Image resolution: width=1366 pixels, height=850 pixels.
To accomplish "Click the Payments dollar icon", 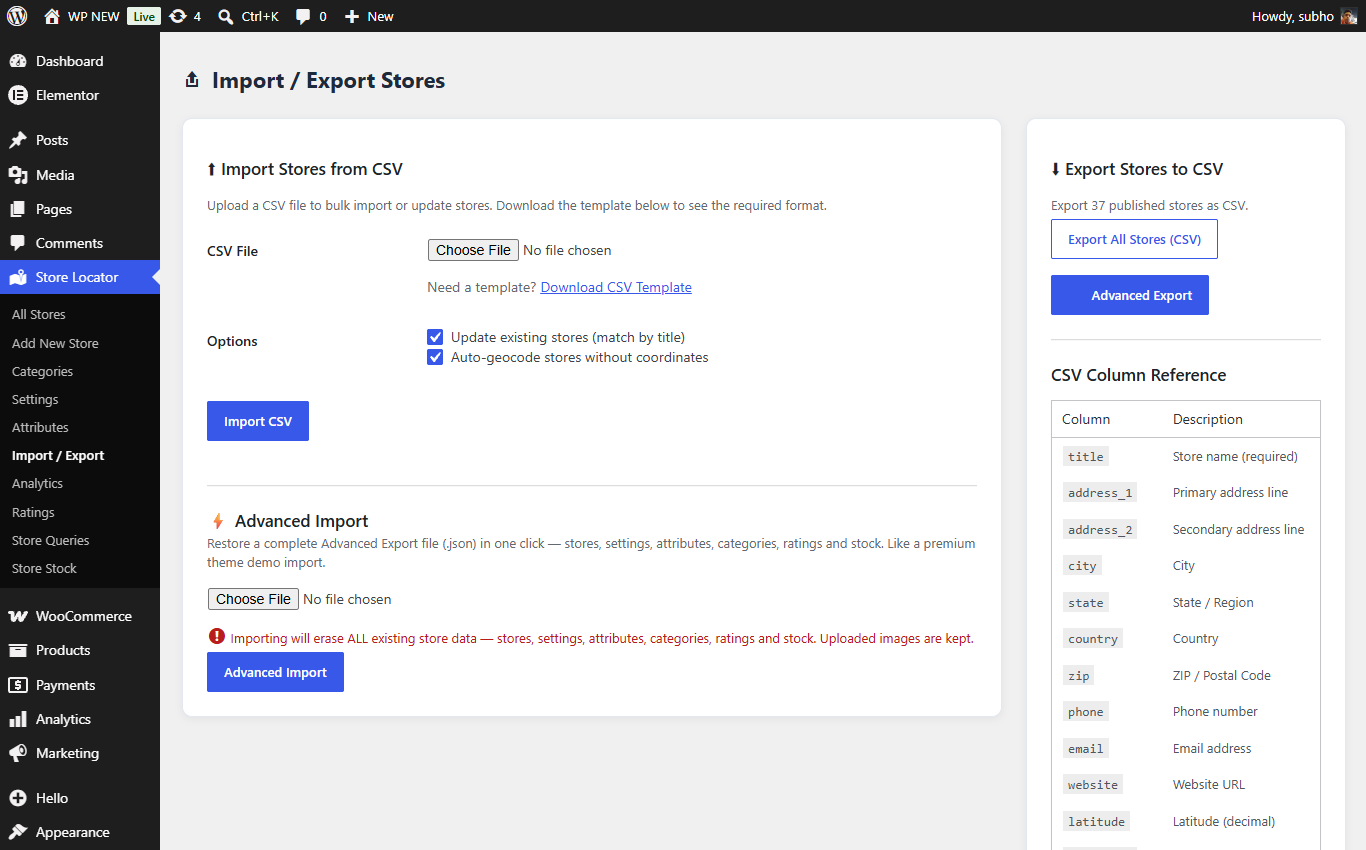I will [18, 685].
